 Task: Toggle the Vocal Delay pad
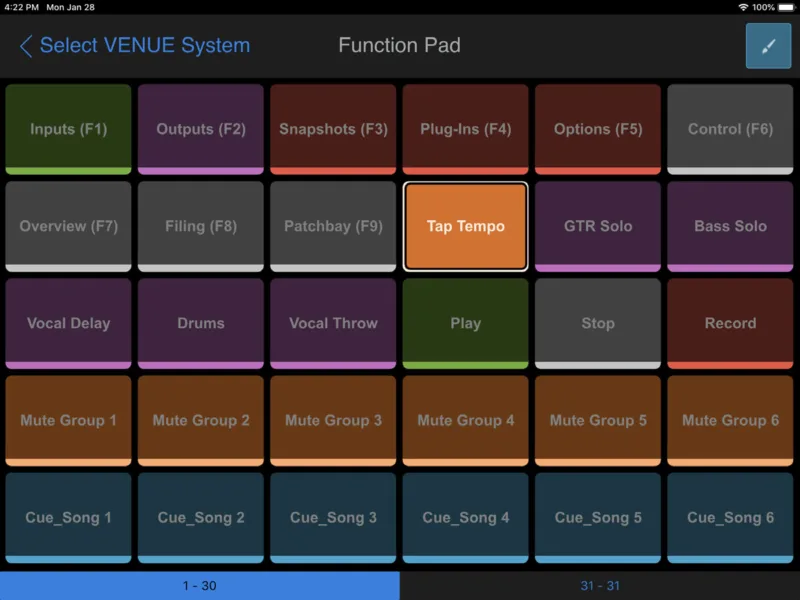tap(68, 323)
